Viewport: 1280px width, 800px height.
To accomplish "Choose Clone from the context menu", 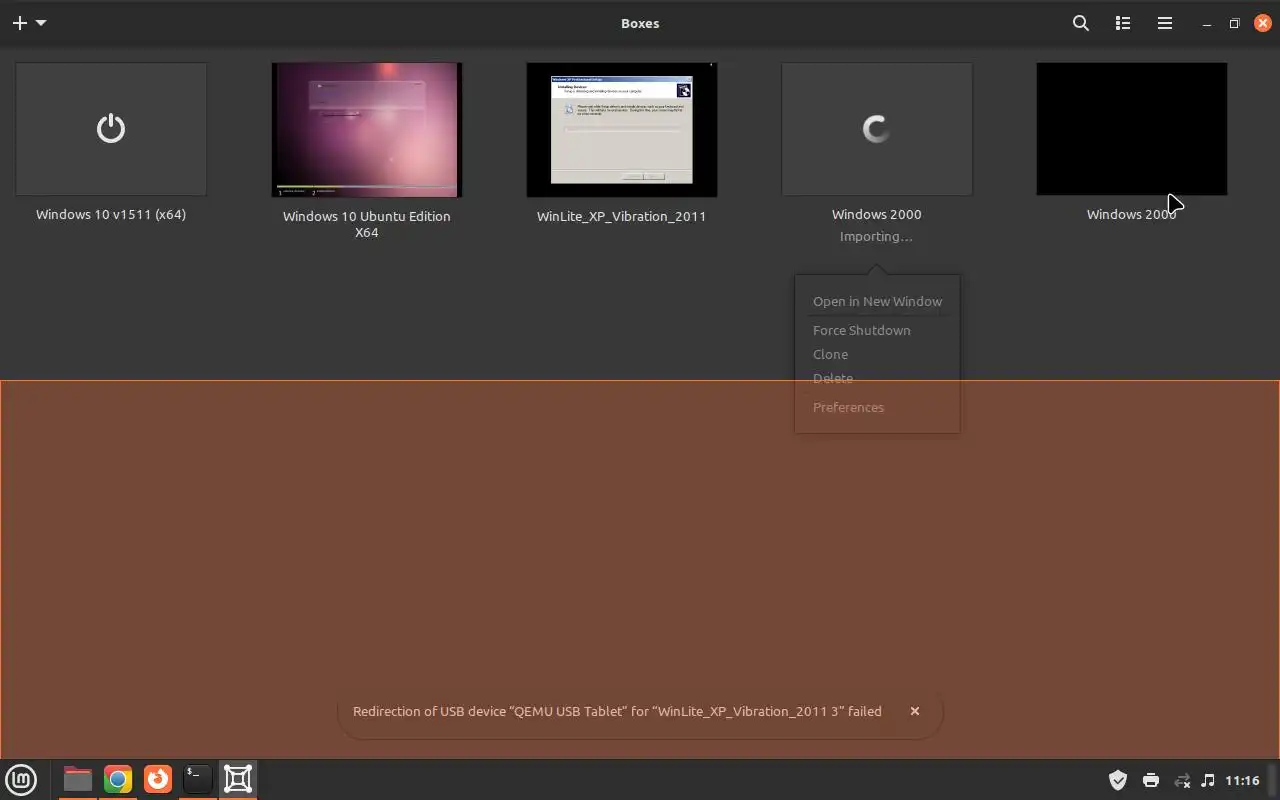I will [x=830, y=354].
